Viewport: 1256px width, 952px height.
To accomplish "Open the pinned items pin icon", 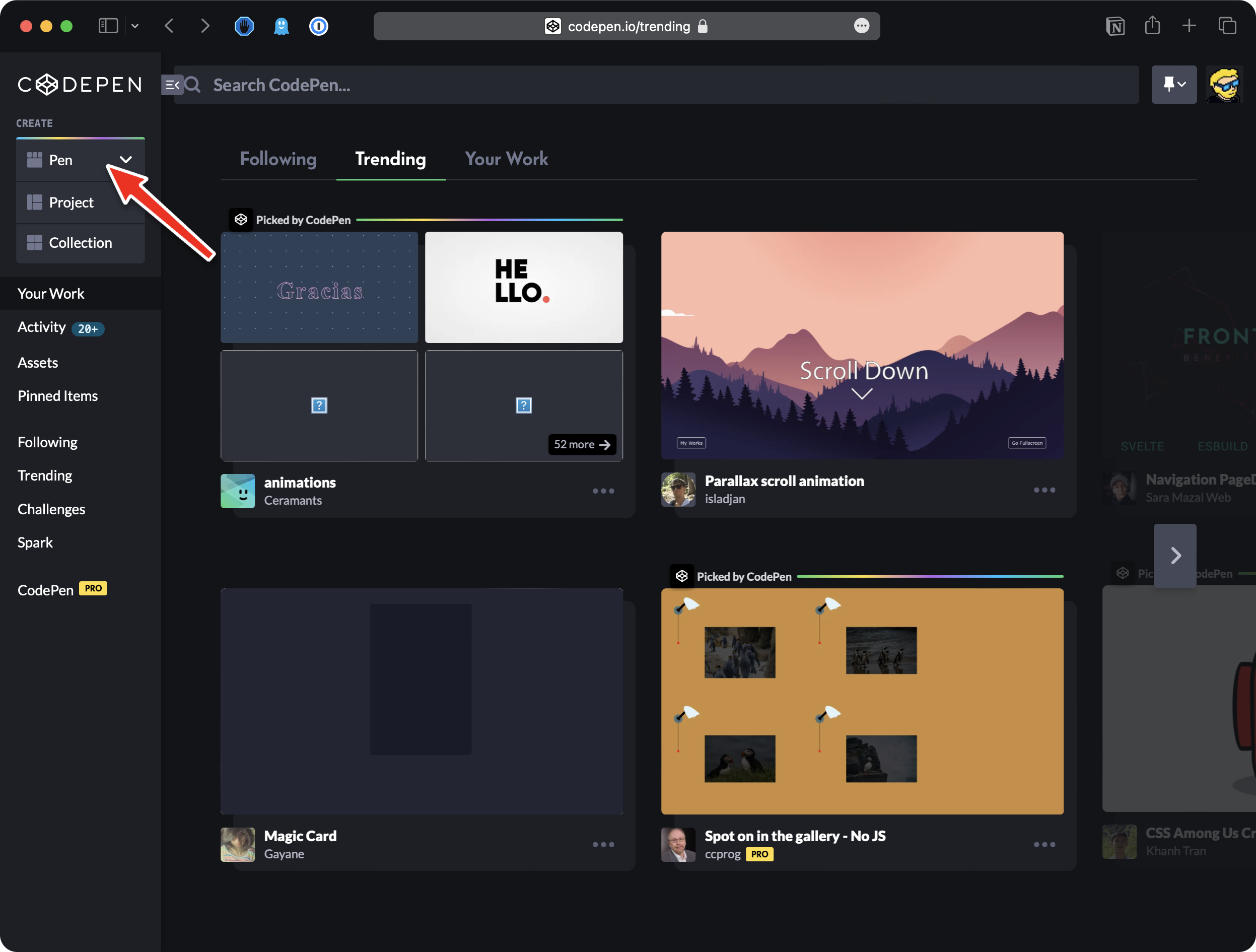I will (x=1173, y=85).
